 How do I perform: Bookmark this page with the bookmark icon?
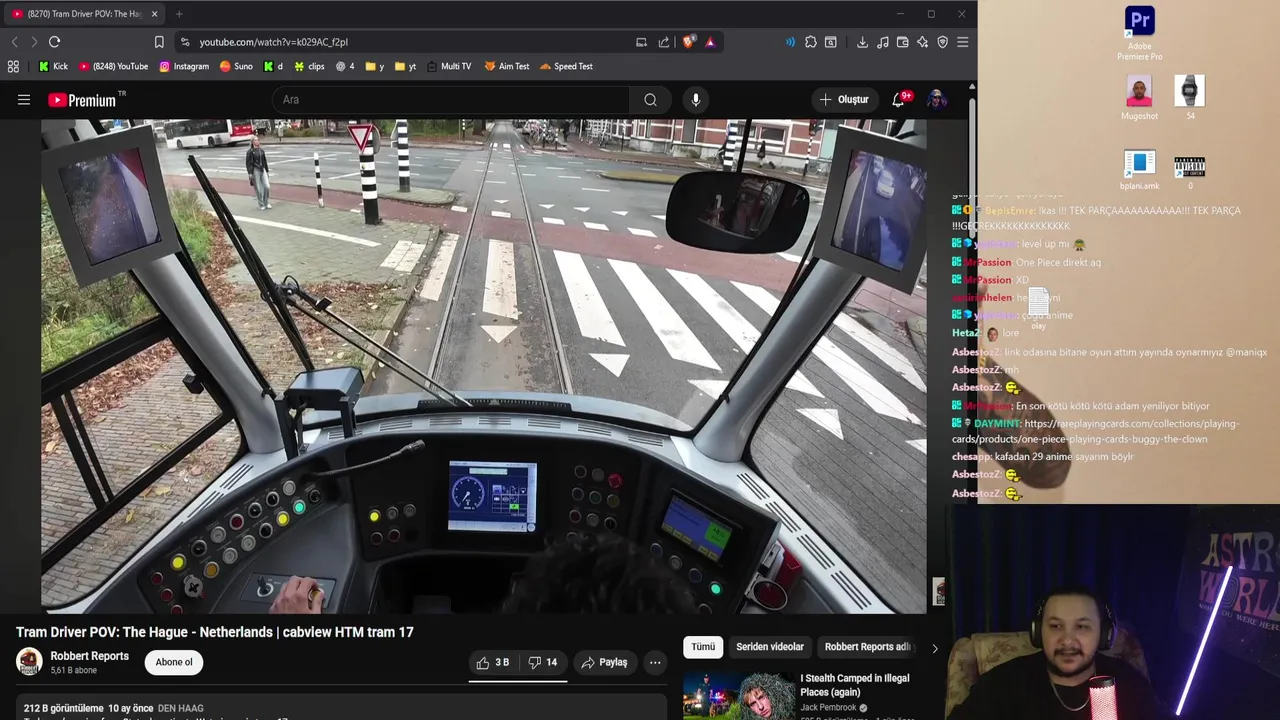click(159, 42)
